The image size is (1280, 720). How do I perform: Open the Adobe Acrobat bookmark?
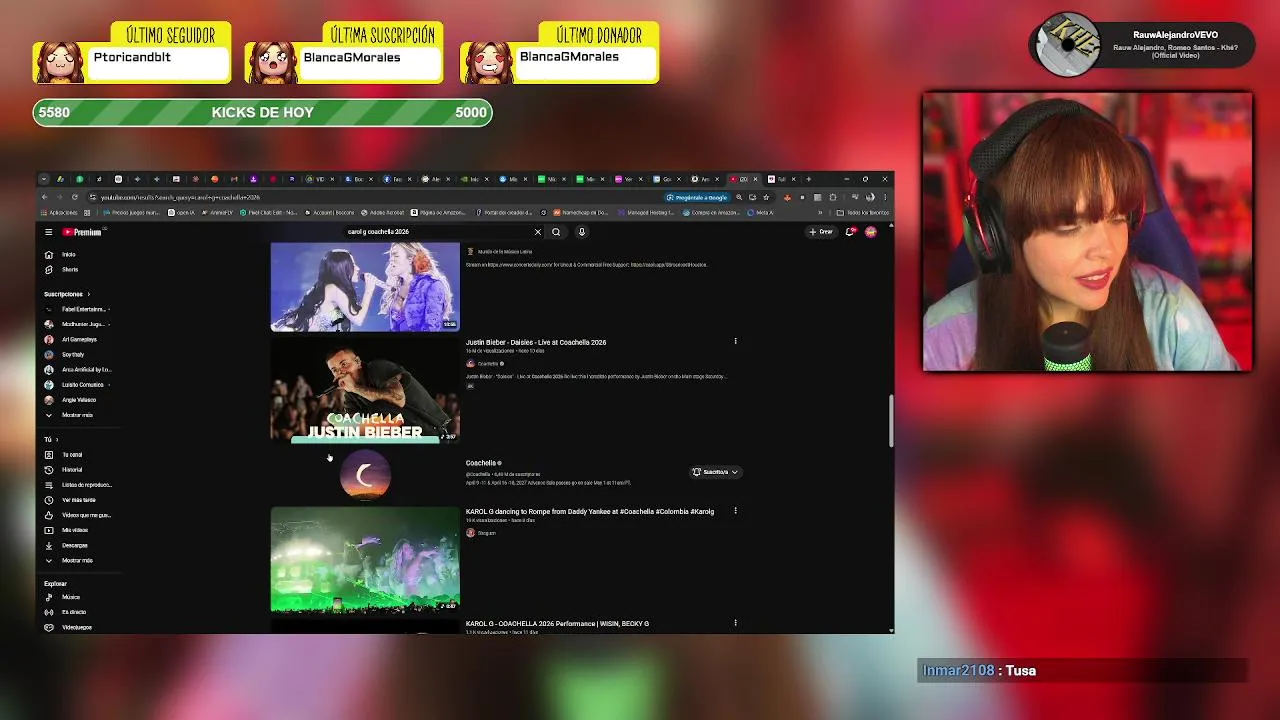coord(382,212)
